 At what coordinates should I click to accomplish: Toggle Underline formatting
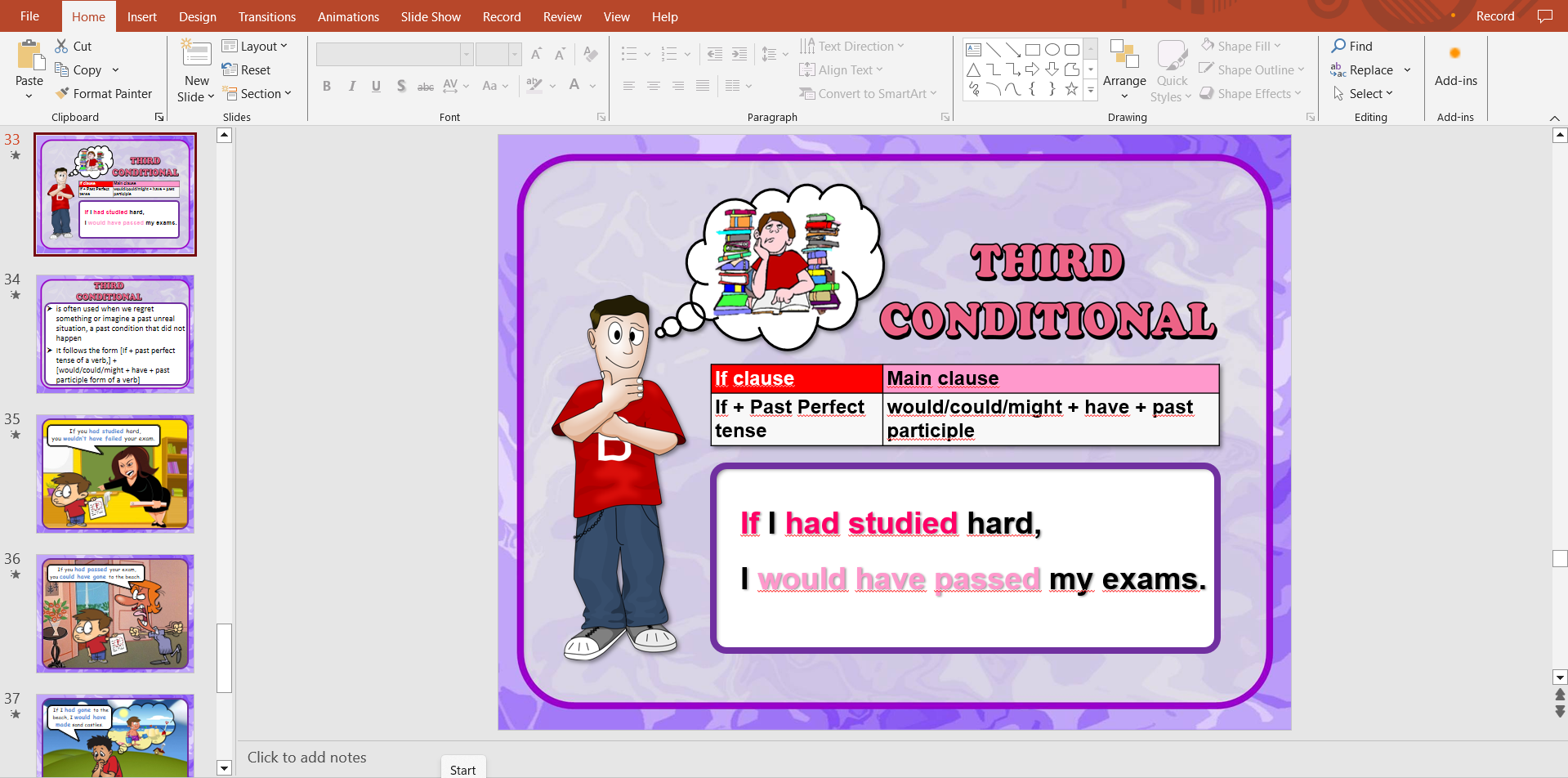point(376,86)
